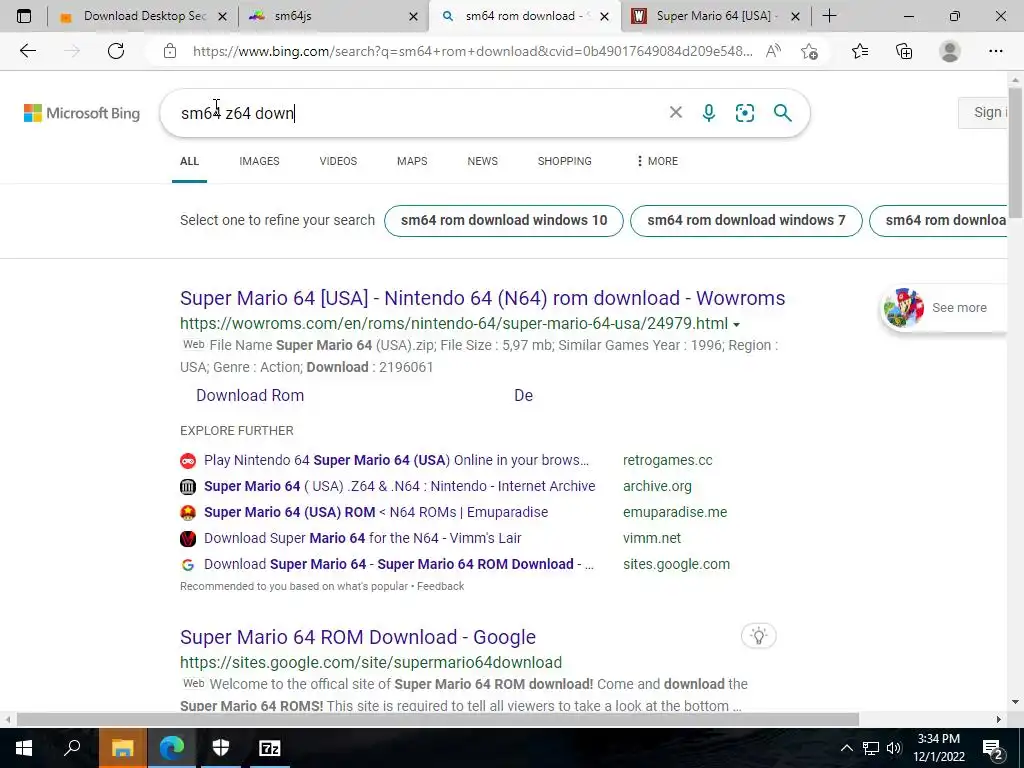Switch to Download Desktop tab
The width and height of the screenshot is (1024, 768).
[144, 16]
